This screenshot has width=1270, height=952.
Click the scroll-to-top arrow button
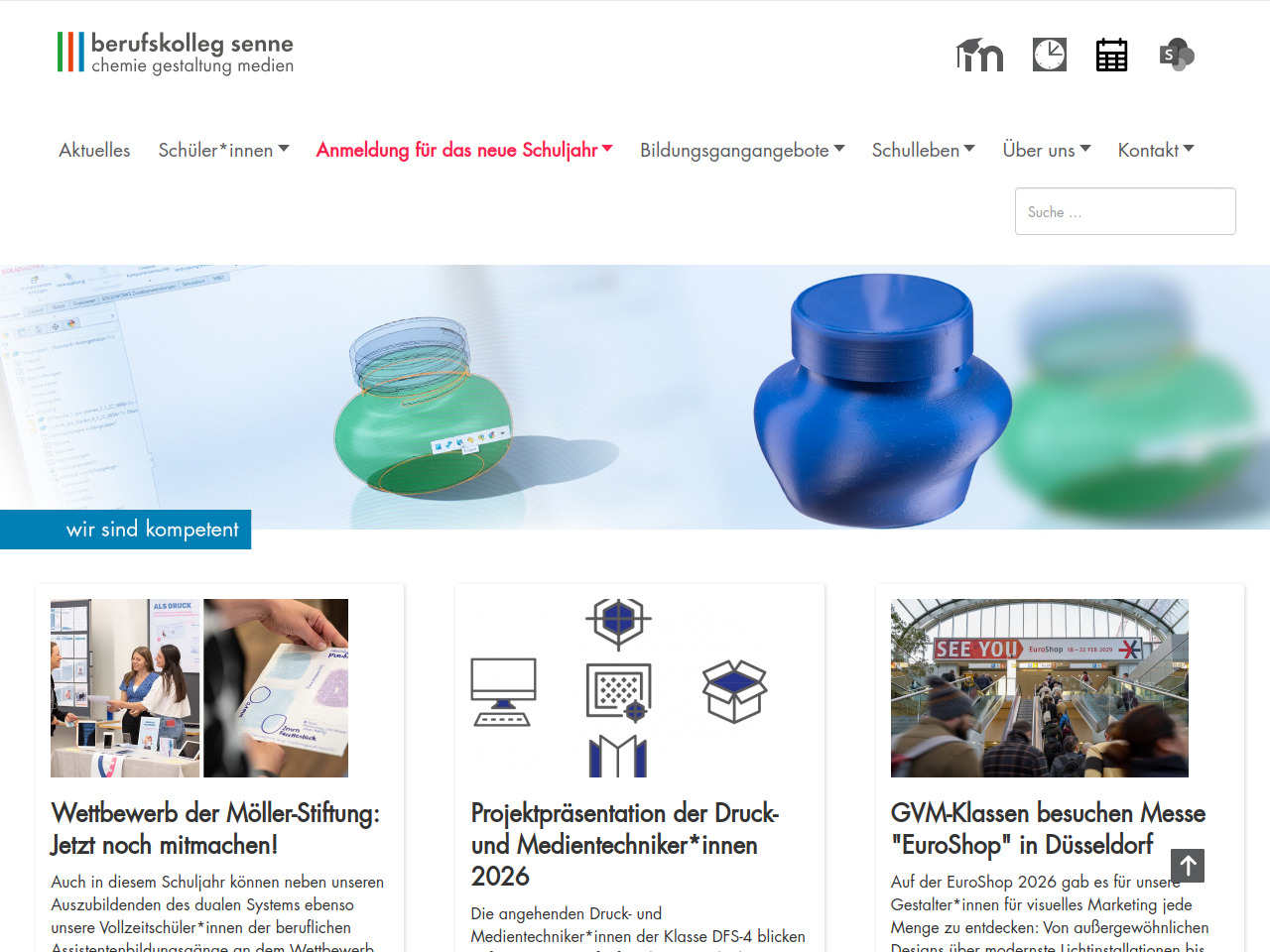click(x=1188, y=866)
